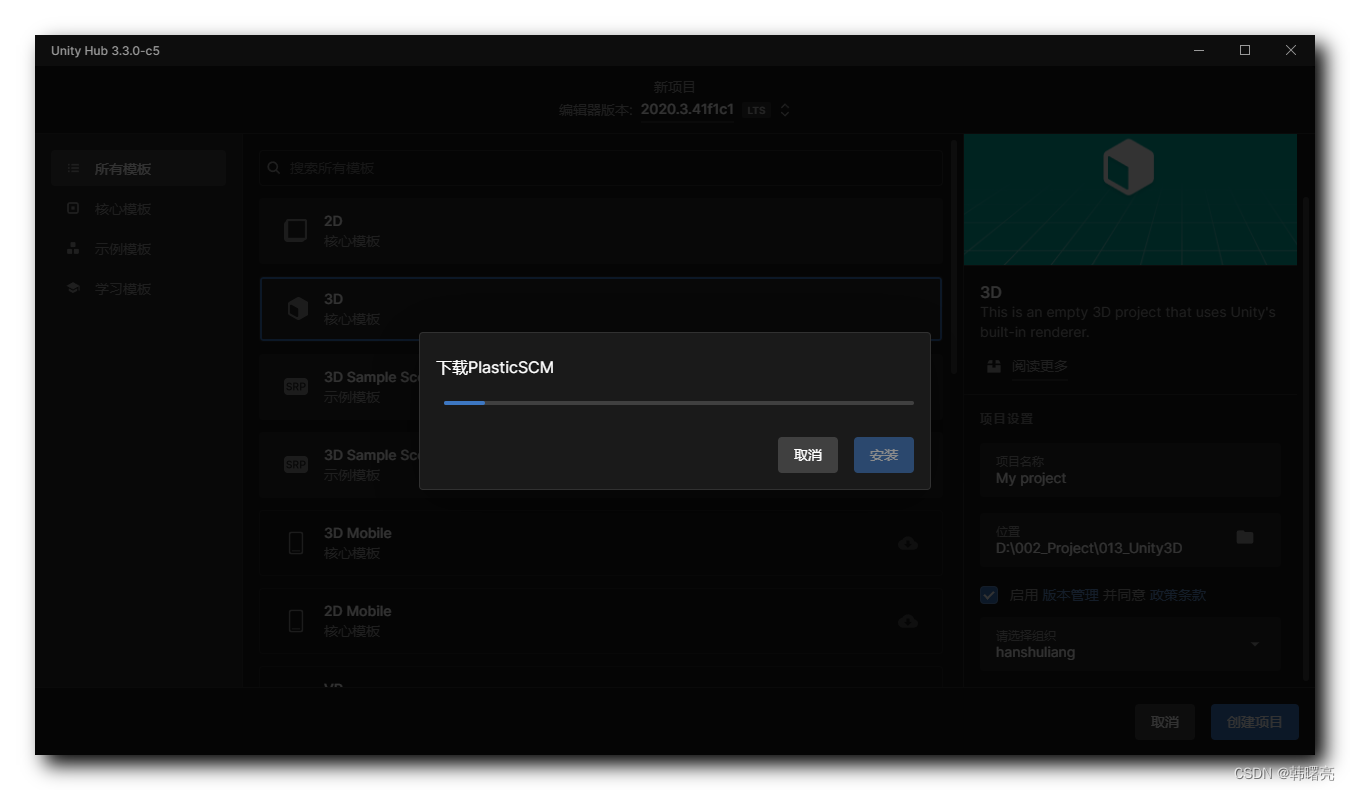Screen dimensions: 1350x790
Task: Click the 创建项目 create project button
Action: coord(1255,722)
